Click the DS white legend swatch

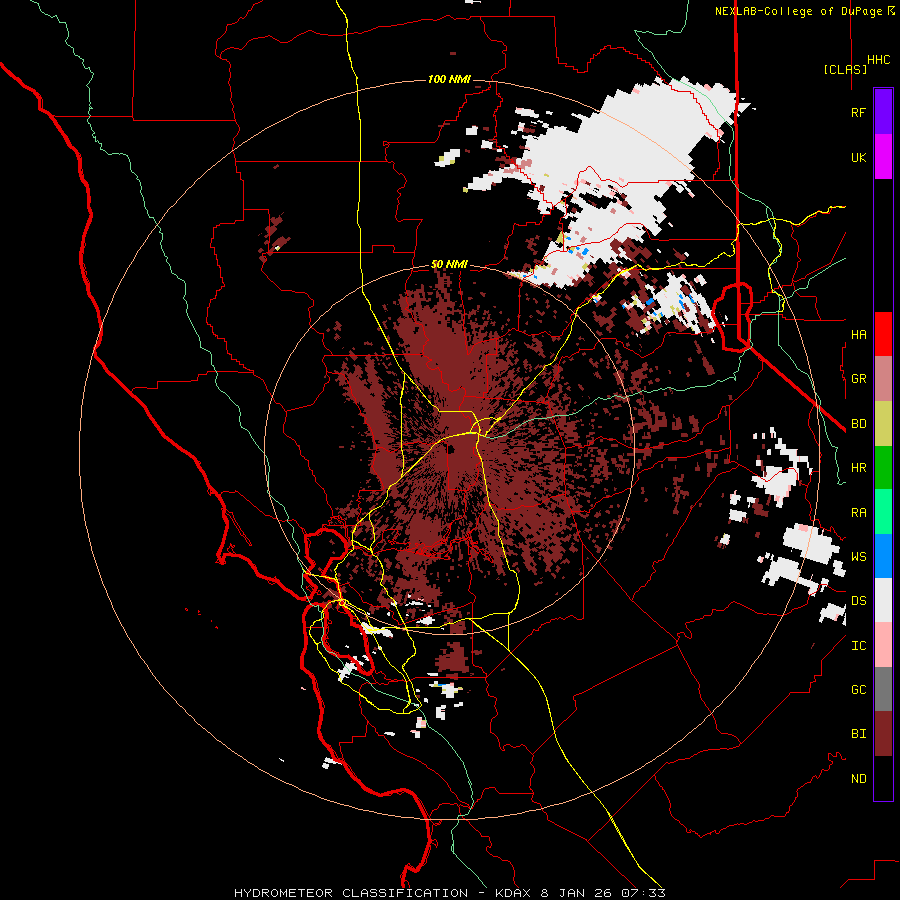(883, 600)
